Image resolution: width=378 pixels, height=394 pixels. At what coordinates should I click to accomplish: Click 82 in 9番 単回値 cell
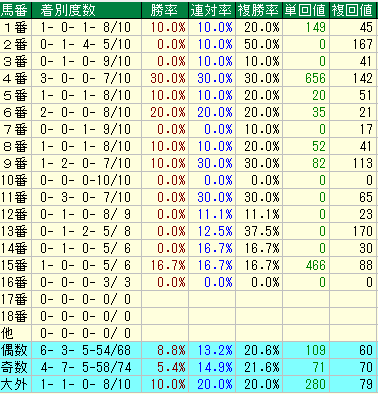319,163
